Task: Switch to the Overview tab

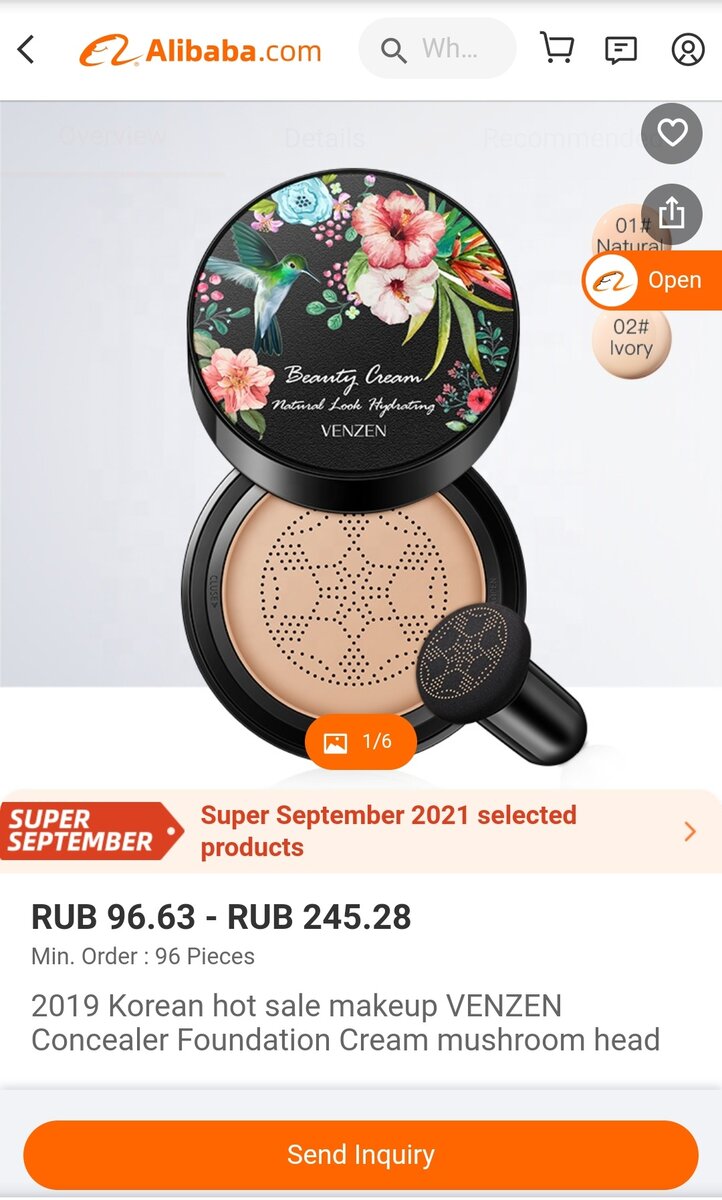Action: pos(112,137)
